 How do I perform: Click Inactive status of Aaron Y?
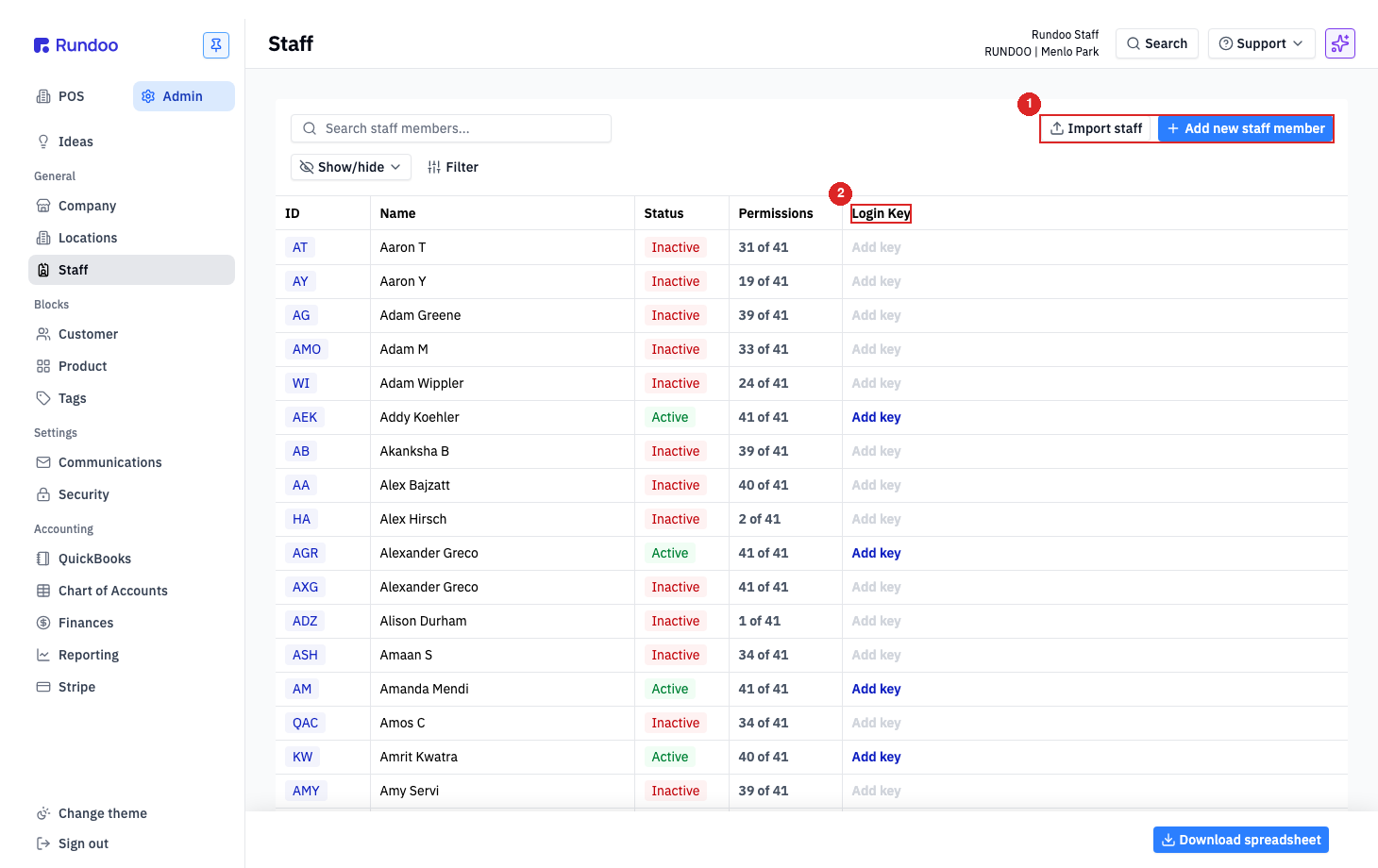676,281
